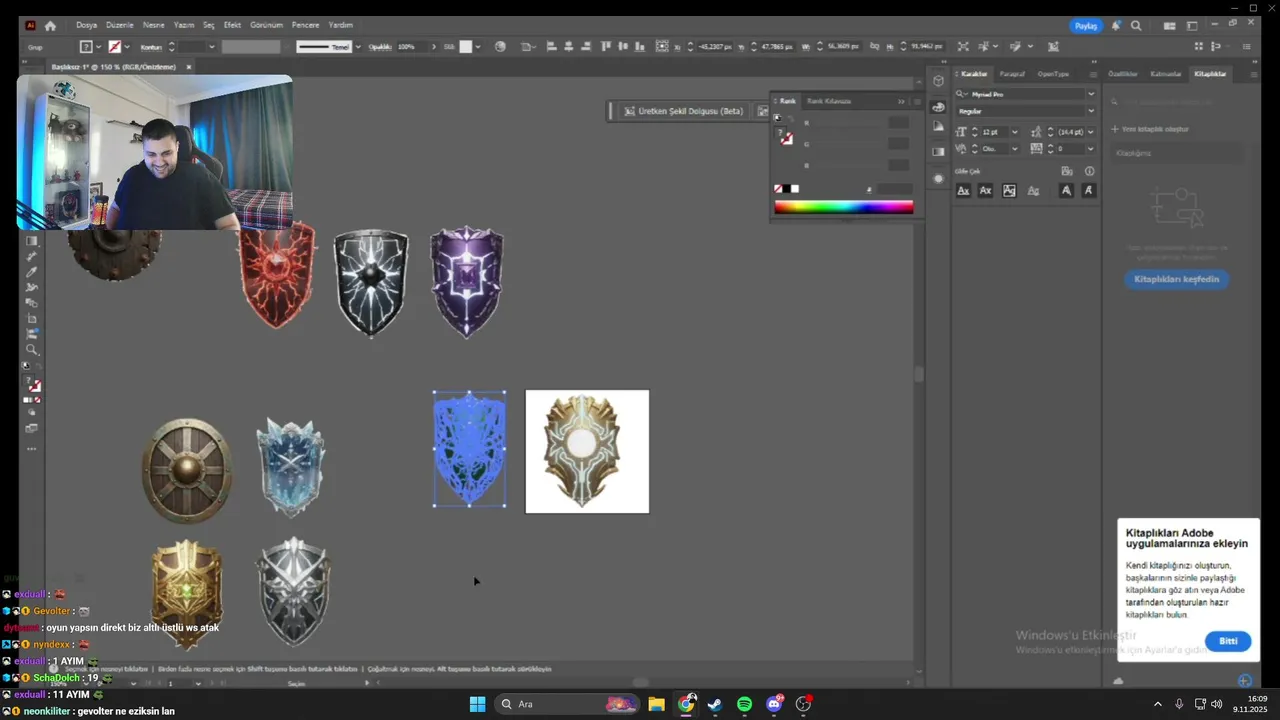
Task: Toggle snap to glyph info icon
Action: tap(1090, 171)
